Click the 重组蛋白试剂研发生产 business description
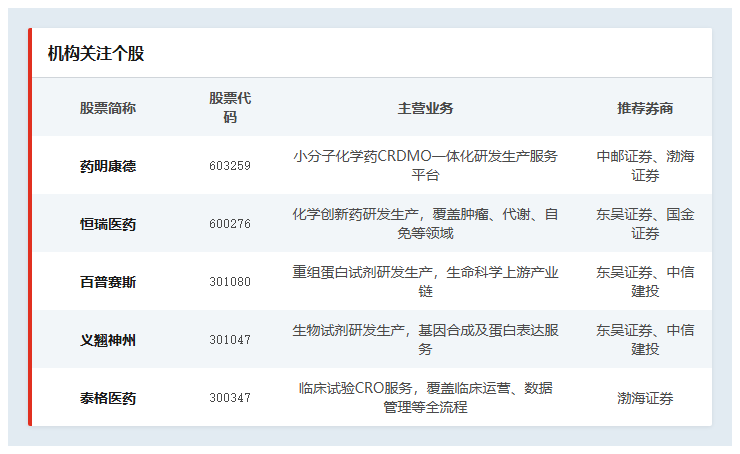Screen dimensions: 740x454 [425, 282]
